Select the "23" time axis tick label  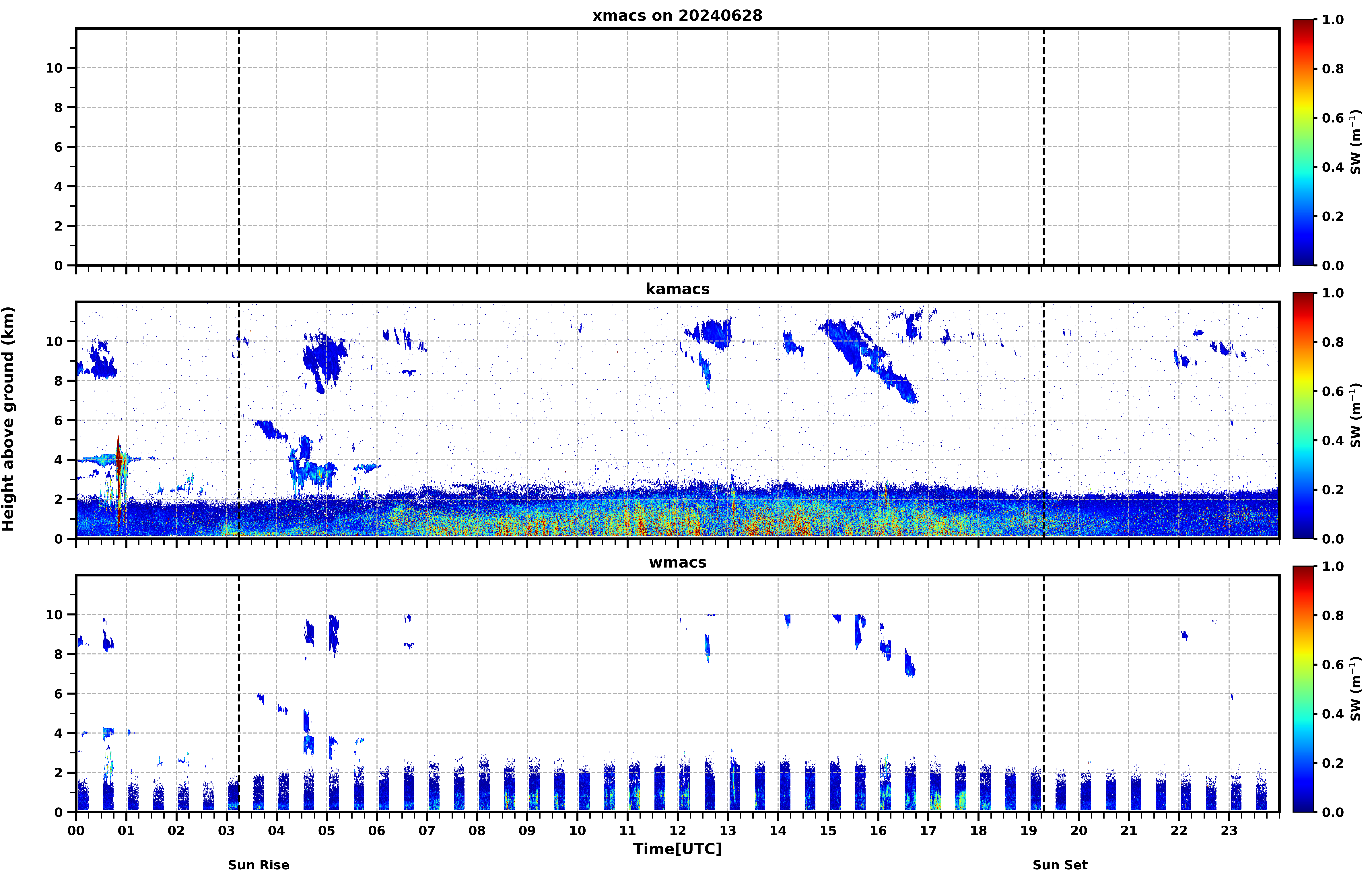[1229, 831]
